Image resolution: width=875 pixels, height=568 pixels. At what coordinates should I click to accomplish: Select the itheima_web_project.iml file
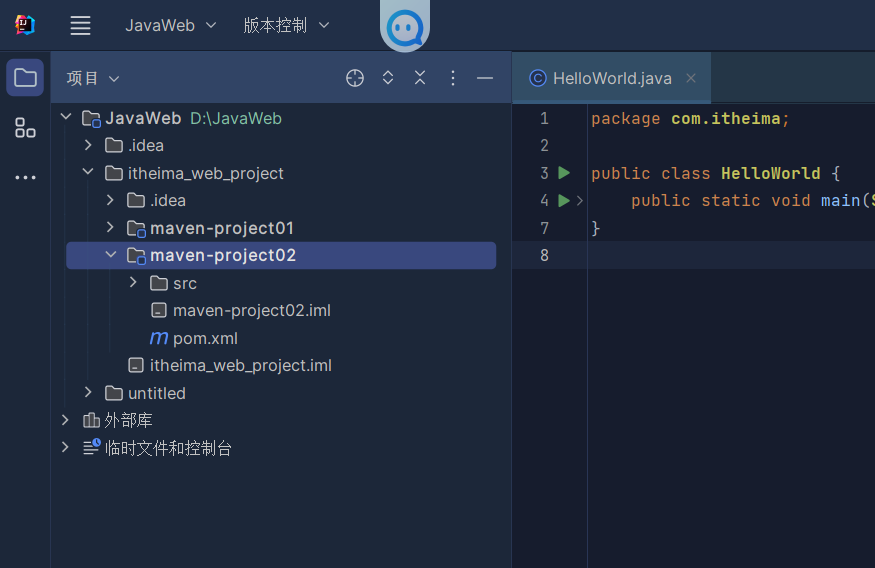281,365
